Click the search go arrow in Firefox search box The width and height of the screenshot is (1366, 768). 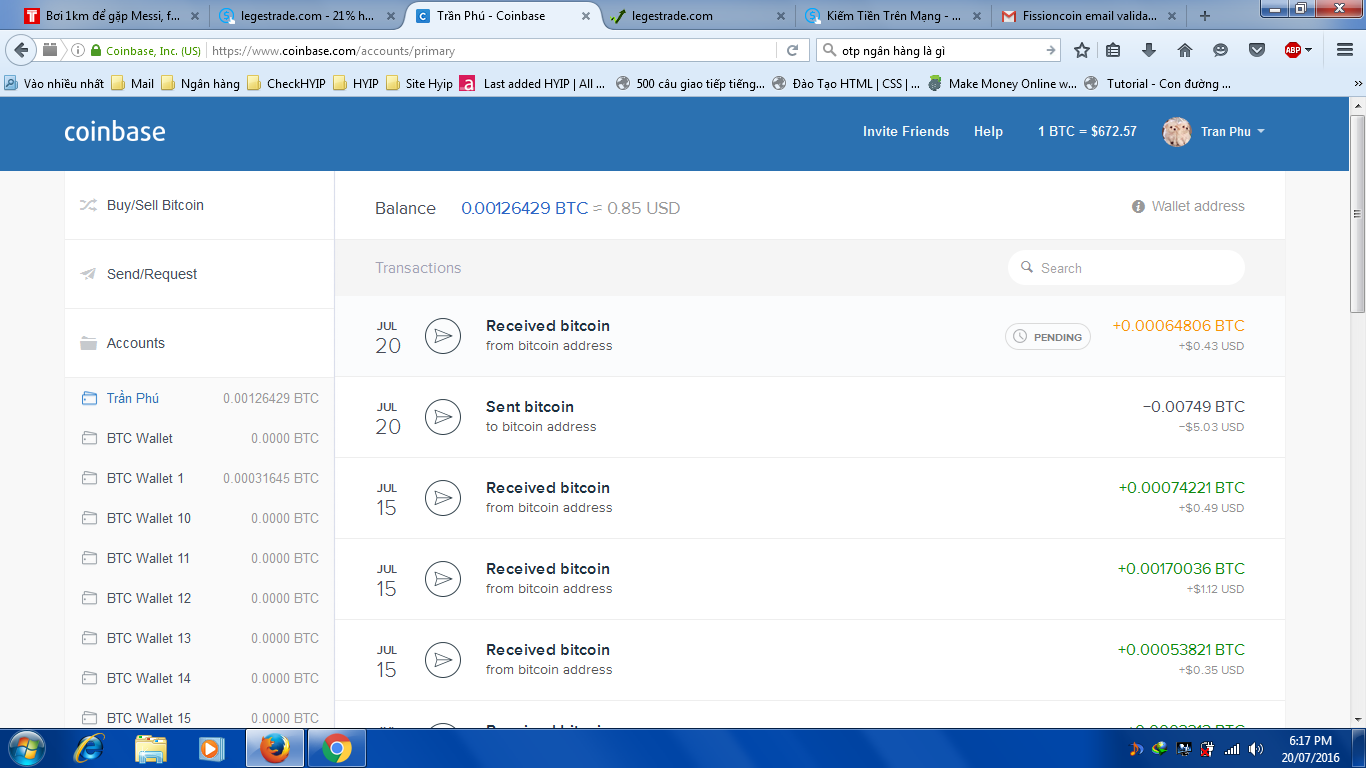point(1050,50)
